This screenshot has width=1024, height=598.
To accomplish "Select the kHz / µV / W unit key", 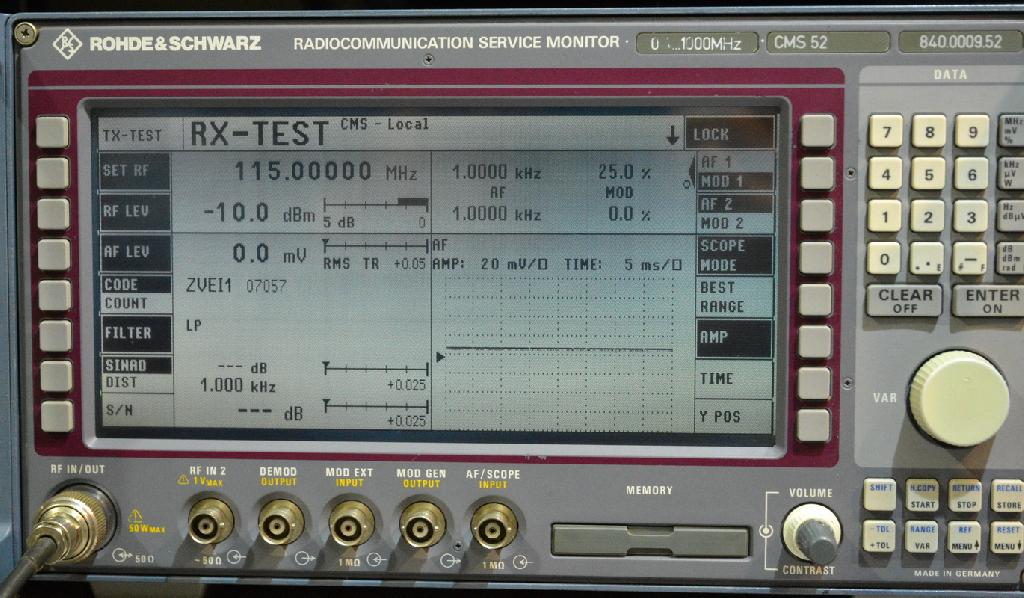I will [x=1012, y=174].
